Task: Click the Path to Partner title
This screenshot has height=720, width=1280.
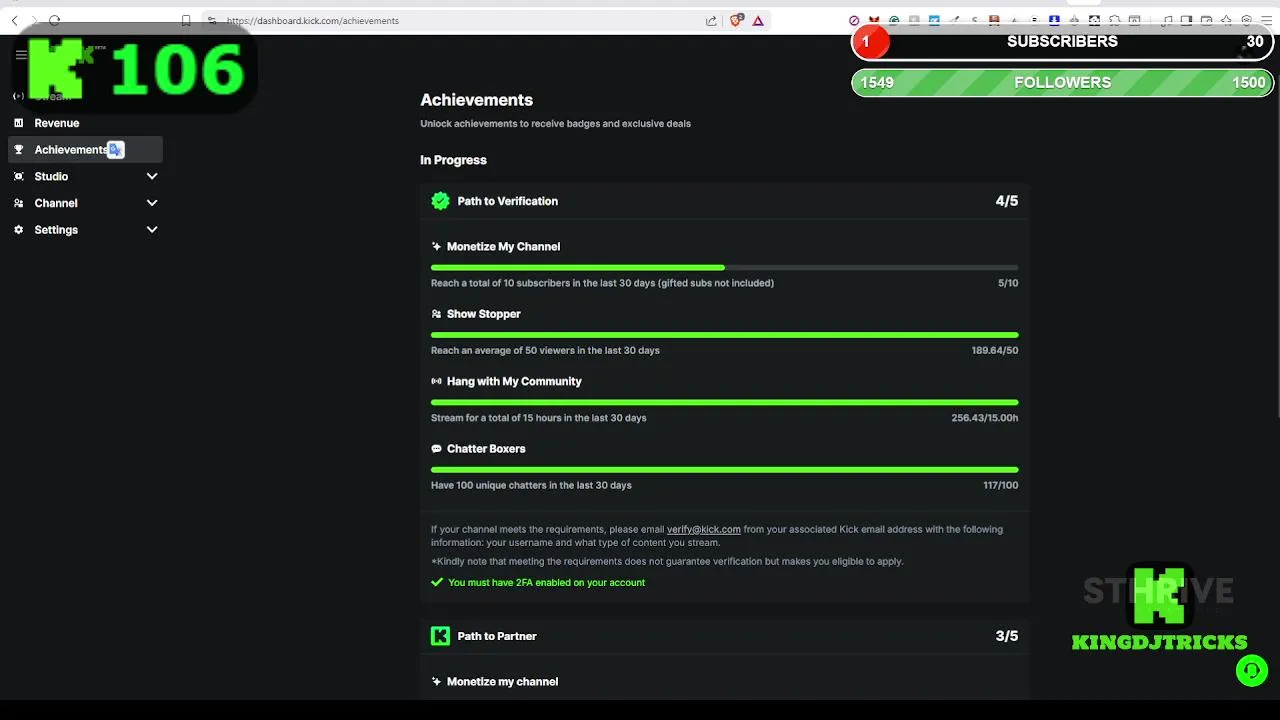Action: (497, 636)
